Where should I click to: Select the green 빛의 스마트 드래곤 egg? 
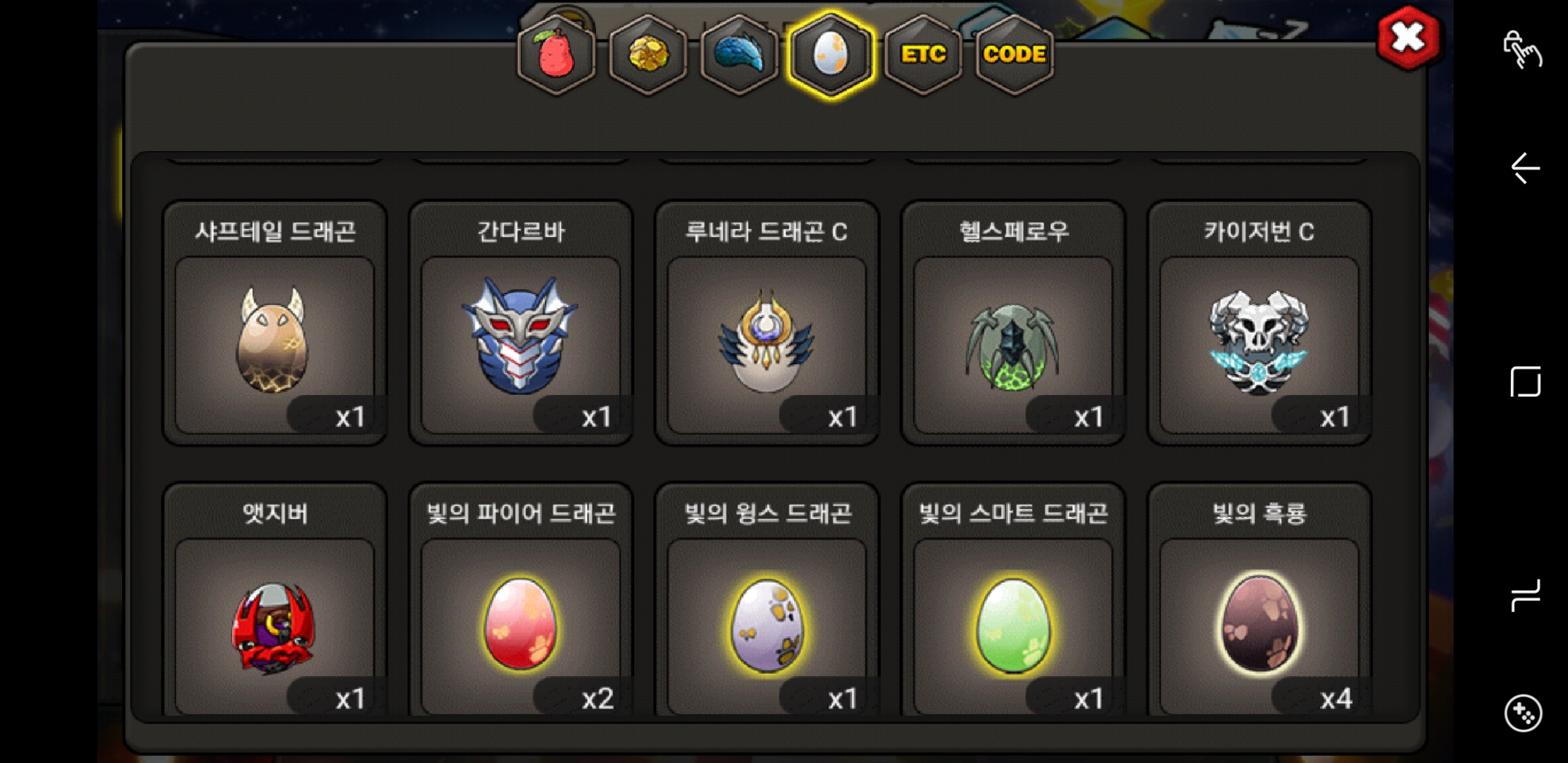pos(1013,601)
